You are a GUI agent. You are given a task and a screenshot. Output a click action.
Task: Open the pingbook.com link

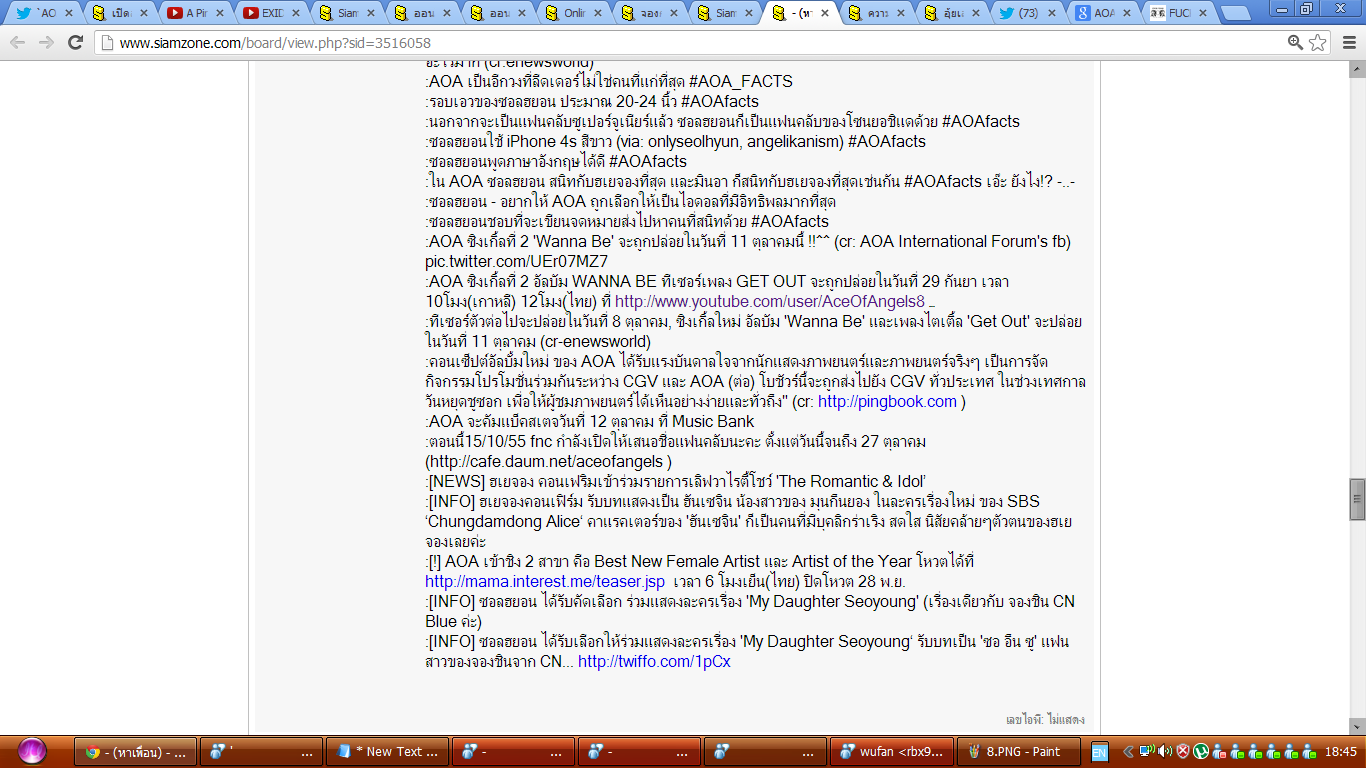887,401
